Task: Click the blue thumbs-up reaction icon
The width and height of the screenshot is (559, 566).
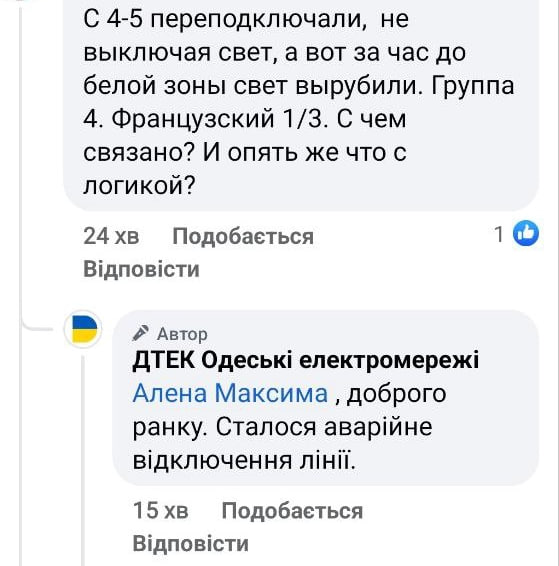Action: click(526, 234)
